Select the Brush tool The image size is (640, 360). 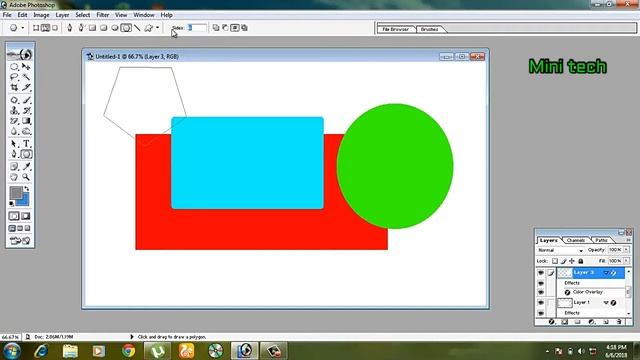pyautogui.click(x=26, y=100)
